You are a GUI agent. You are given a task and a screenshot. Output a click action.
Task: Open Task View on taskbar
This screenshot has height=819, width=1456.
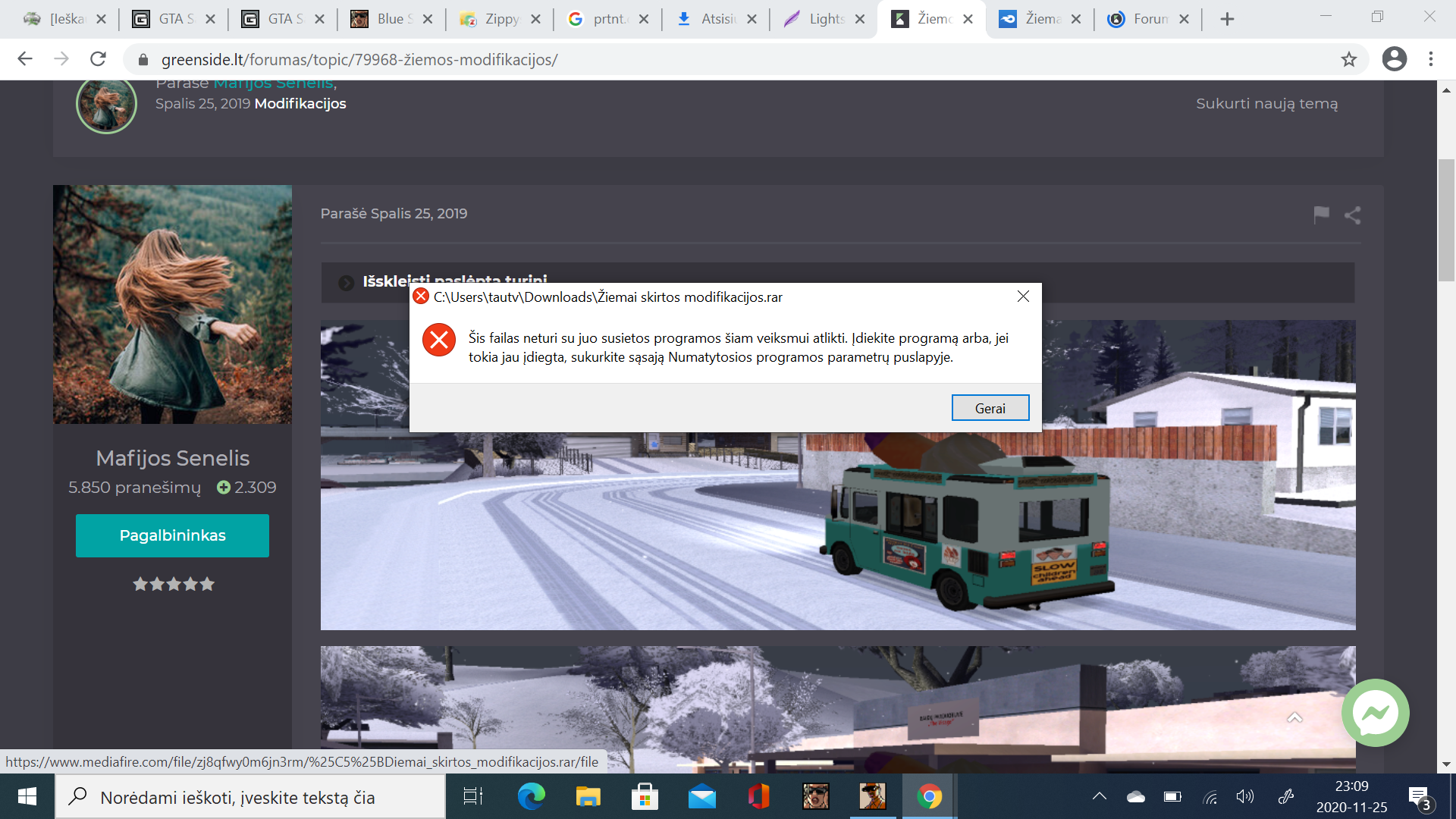point(473,796)
